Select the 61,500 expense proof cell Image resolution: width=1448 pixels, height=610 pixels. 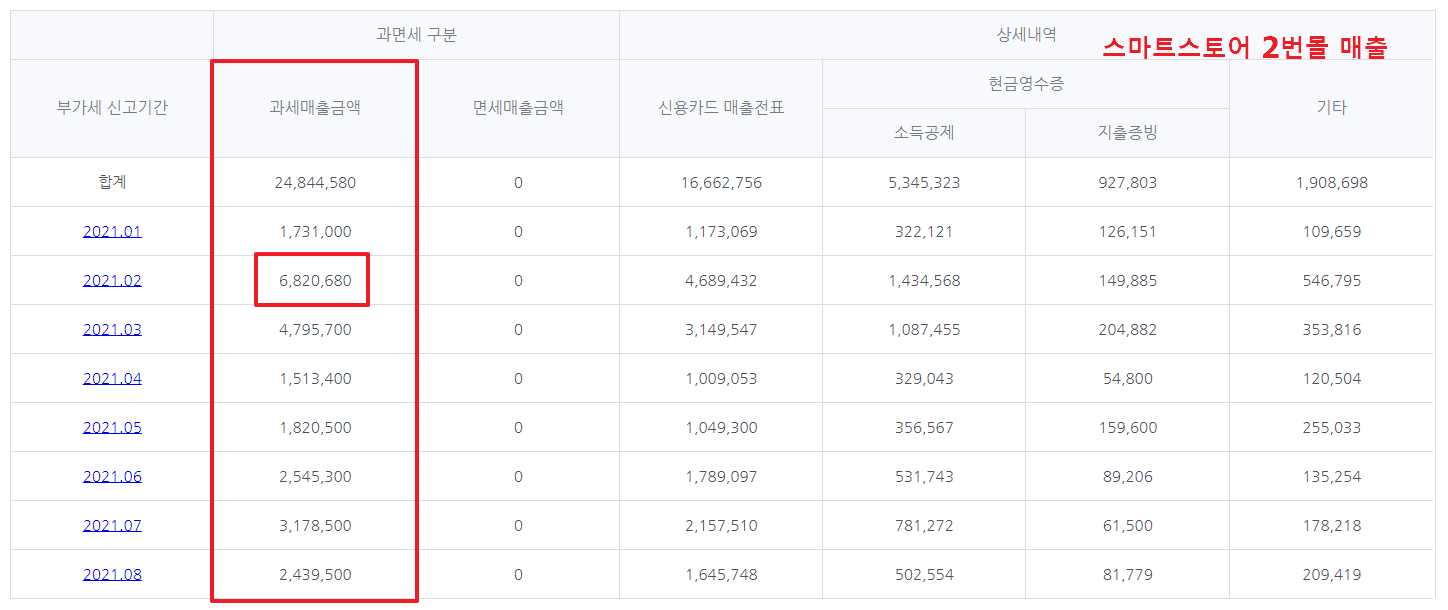(x=1127, y=526)
